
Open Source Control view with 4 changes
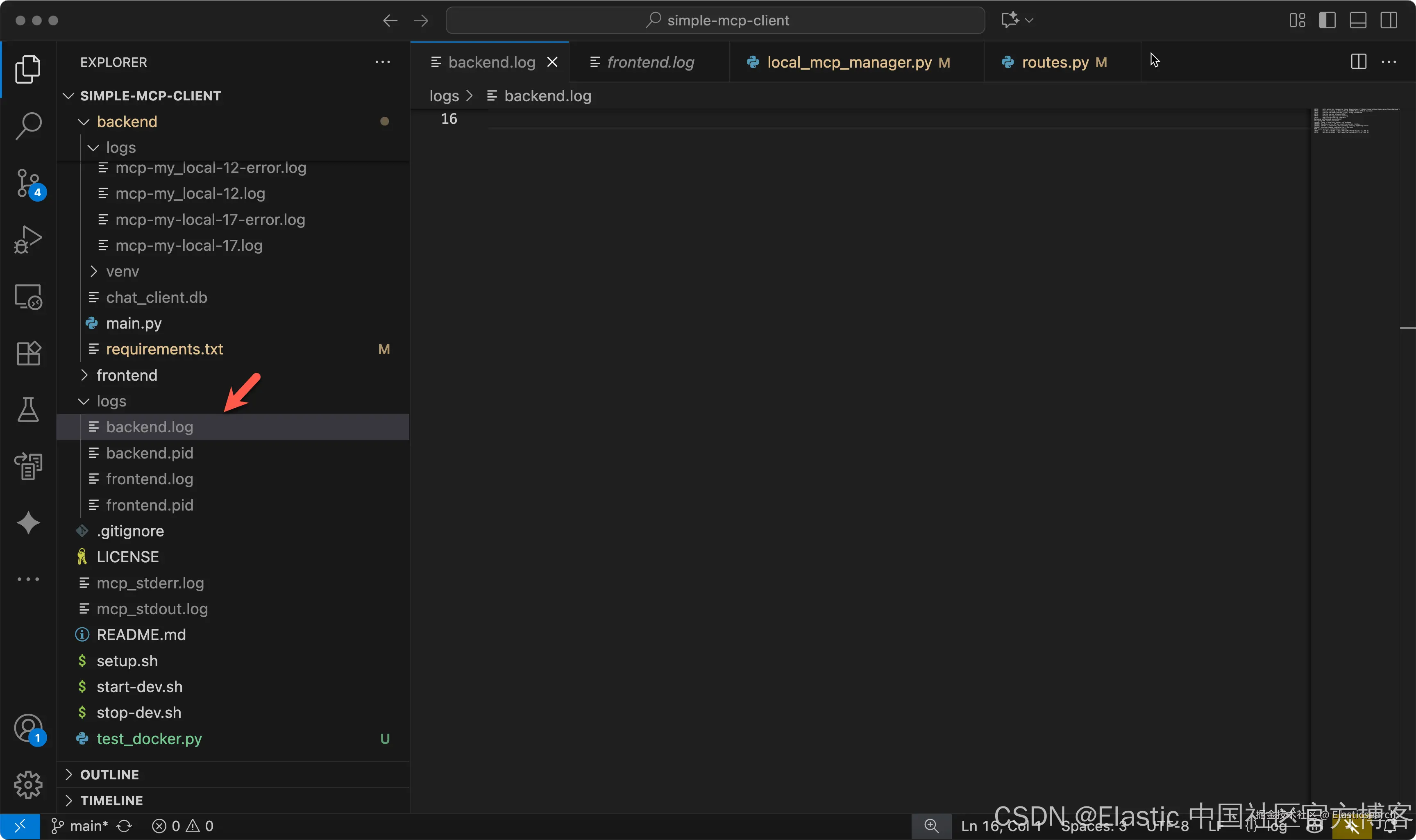(28, 183)
